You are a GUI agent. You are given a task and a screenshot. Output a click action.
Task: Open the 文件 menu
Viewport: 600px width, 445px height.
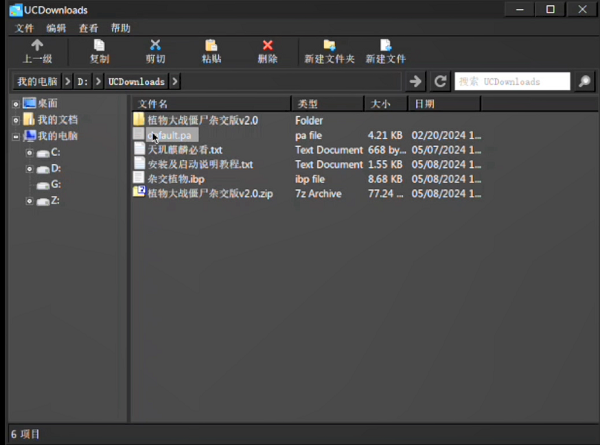tap(25, 28)
